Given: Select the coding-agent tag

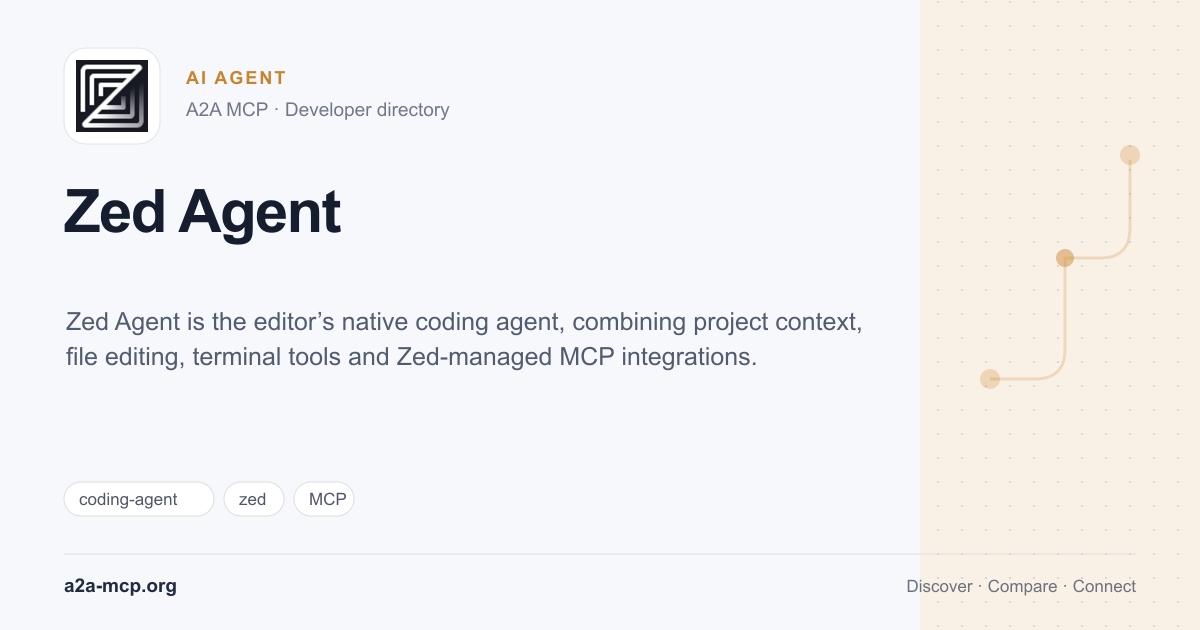Looking at the screenshot, I should (139, 499).
